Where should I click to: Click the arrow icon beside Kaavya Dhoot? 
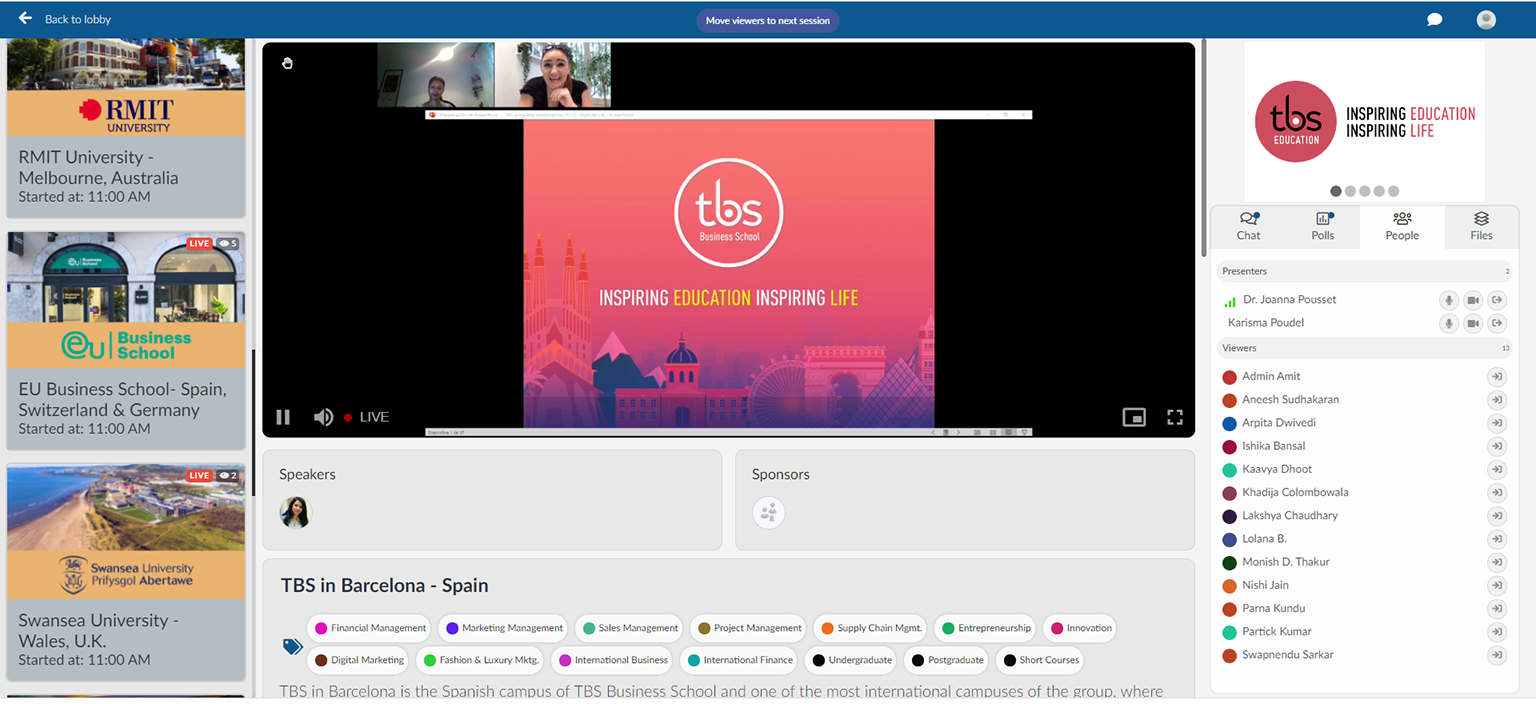click(x=1497, y=470)
